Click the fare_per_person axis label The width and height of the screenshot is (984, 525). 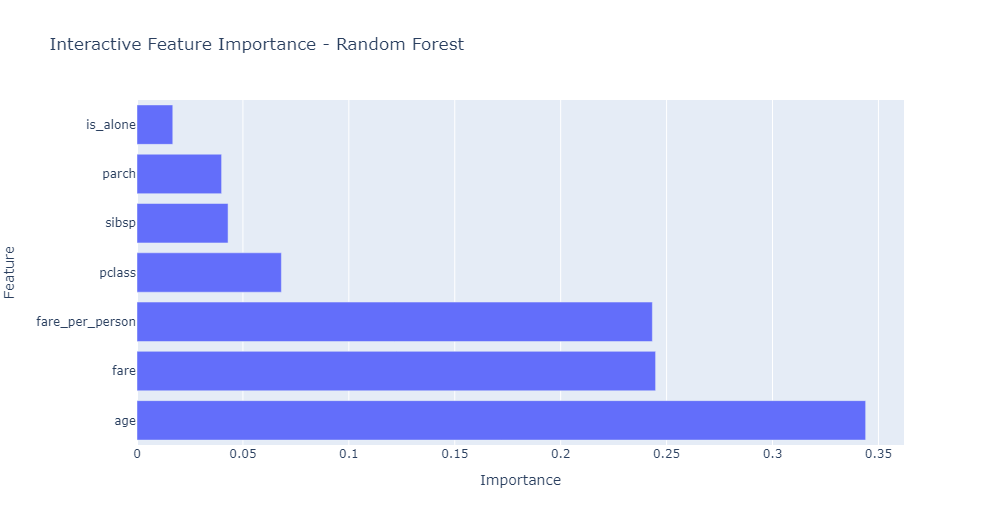point(86,322)
